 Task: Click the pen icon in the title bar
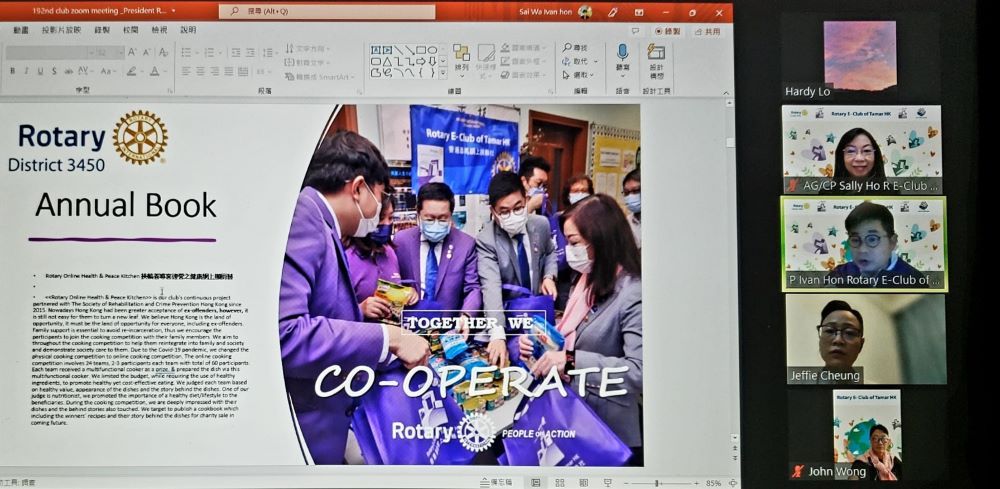[613, 12]
